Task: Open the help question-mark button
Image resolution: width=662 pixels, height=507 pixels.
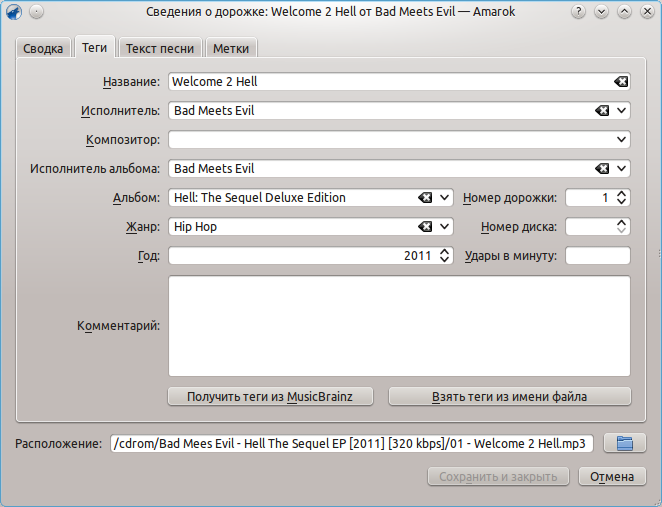Action: point(578,12)
